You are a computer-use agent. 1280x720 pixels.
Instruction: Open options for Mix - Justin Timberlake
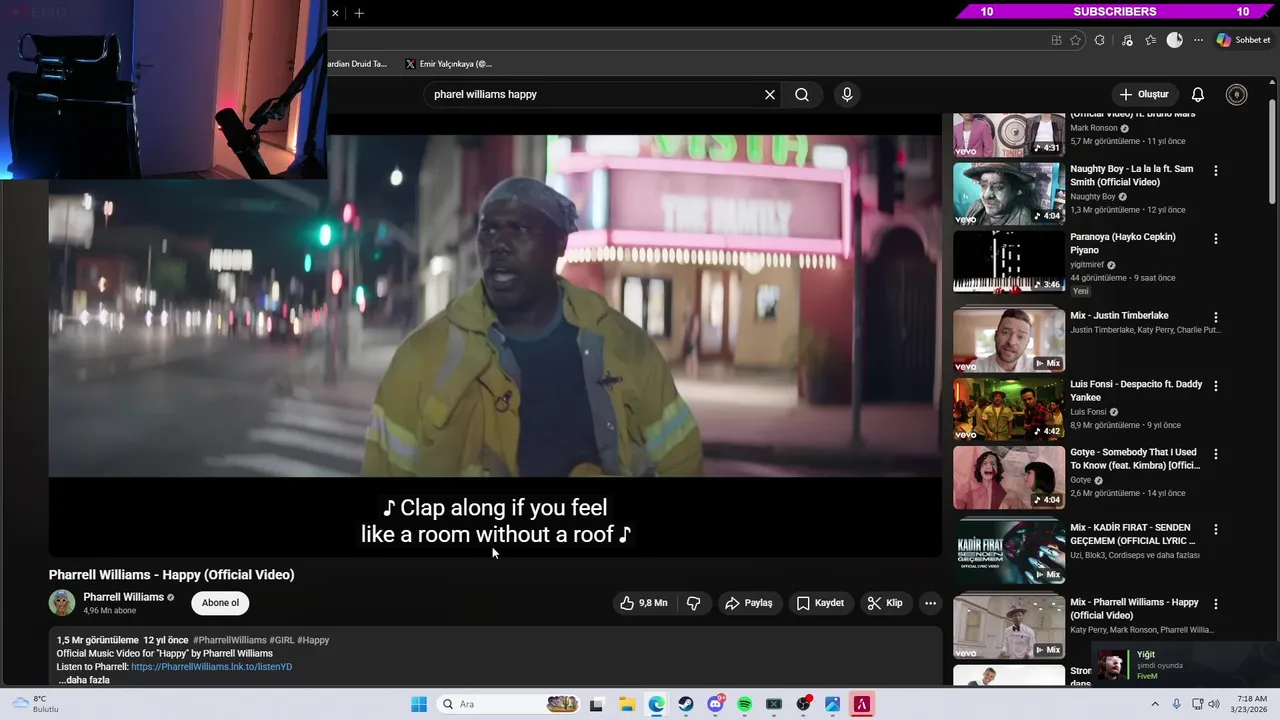pos(1216,317)
